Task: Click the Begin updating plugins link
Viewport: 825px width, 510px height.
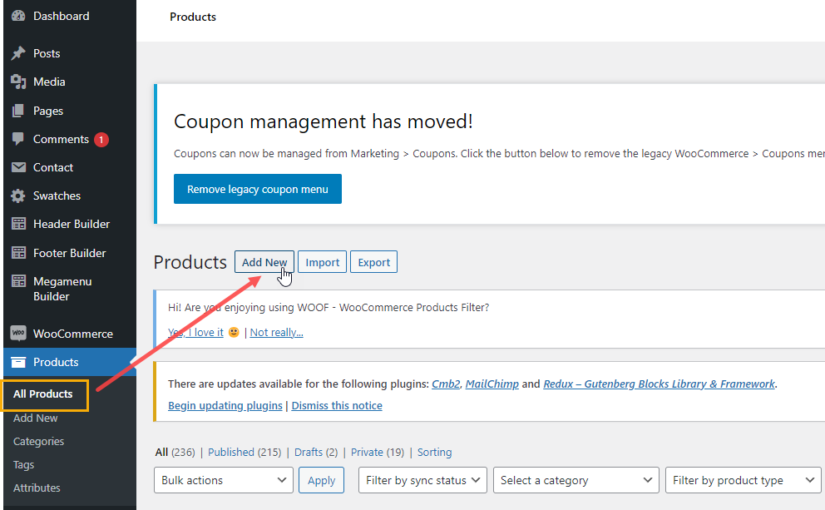Action: (225, 406)
